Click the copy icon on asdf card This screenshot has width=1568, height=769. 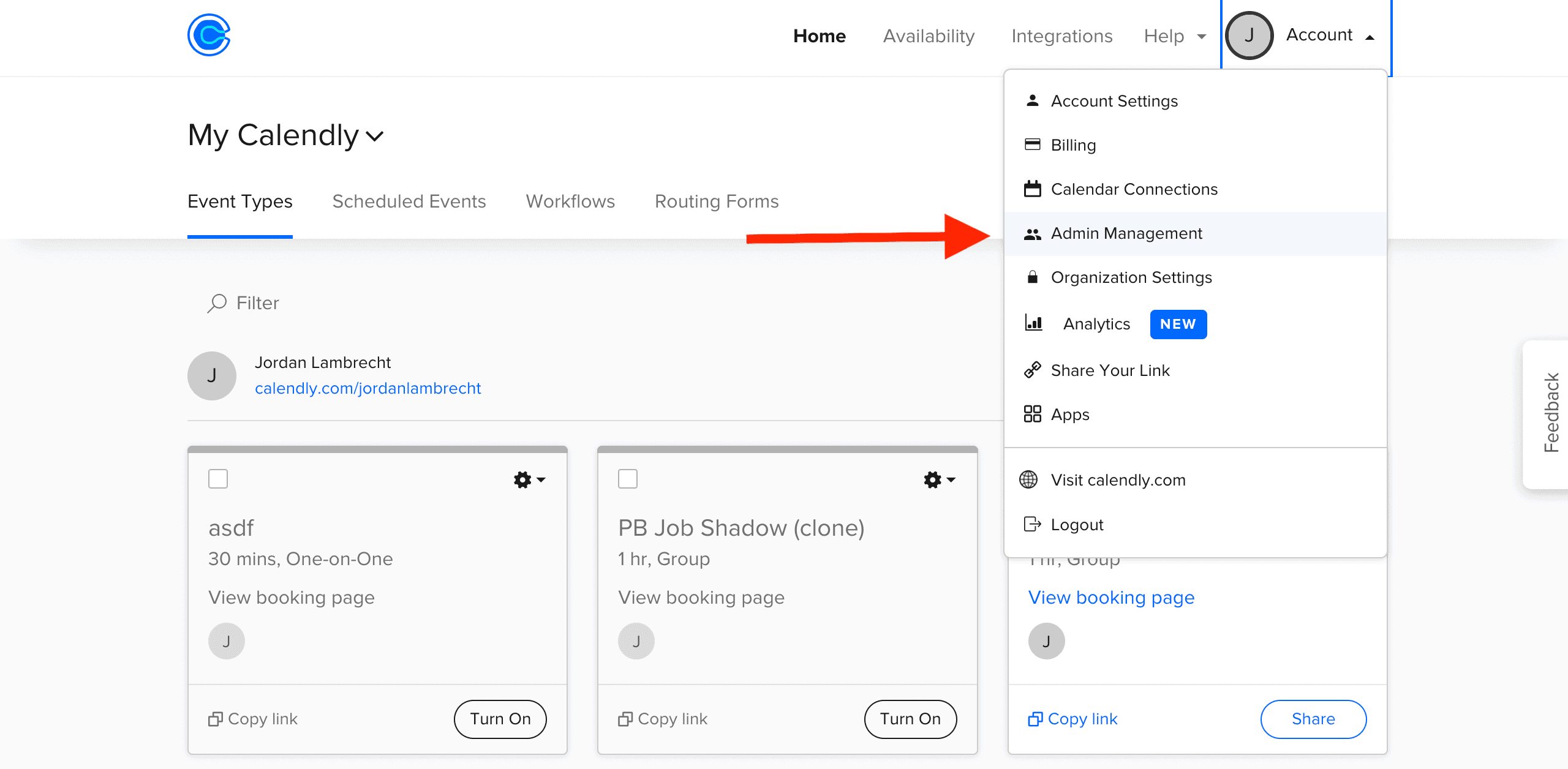[x=215, y=719]
